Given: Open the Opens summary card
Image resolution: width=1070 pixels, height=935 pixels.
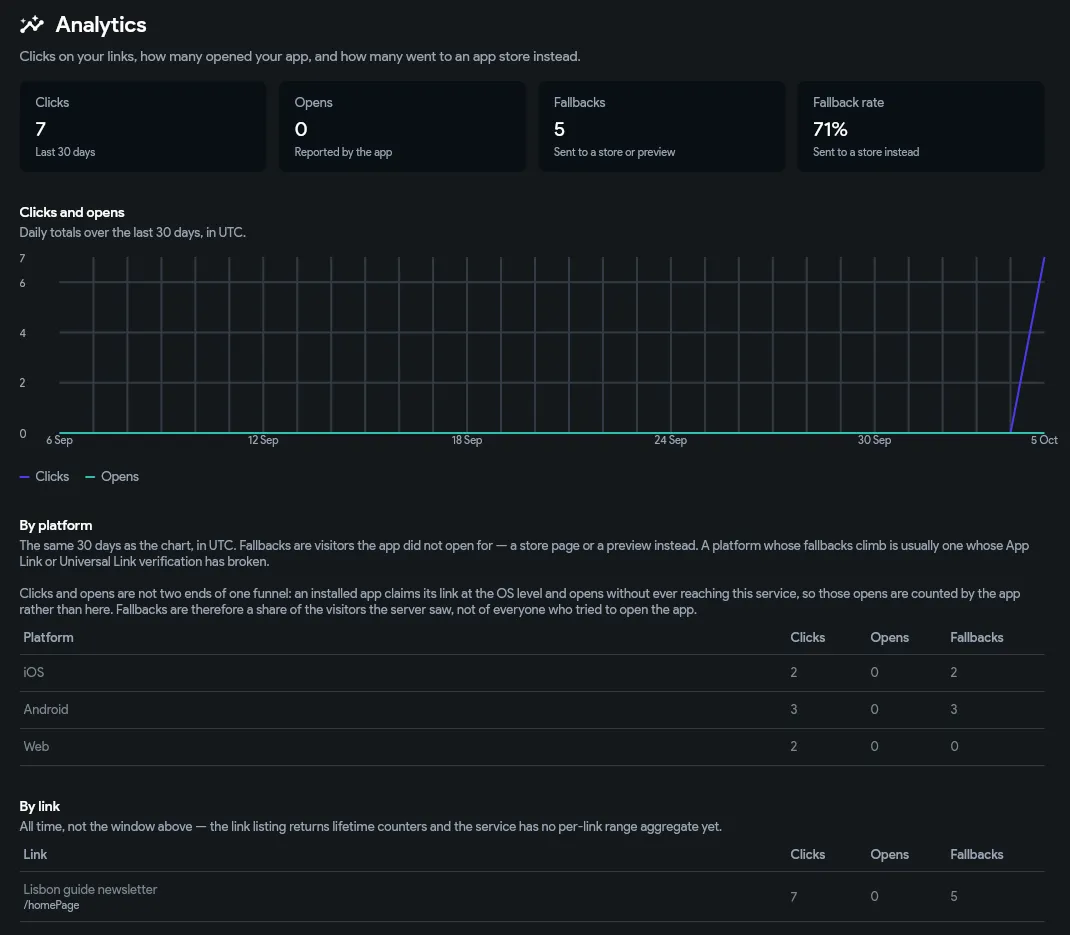Looking at the screenshot, I should click(402, 126).
